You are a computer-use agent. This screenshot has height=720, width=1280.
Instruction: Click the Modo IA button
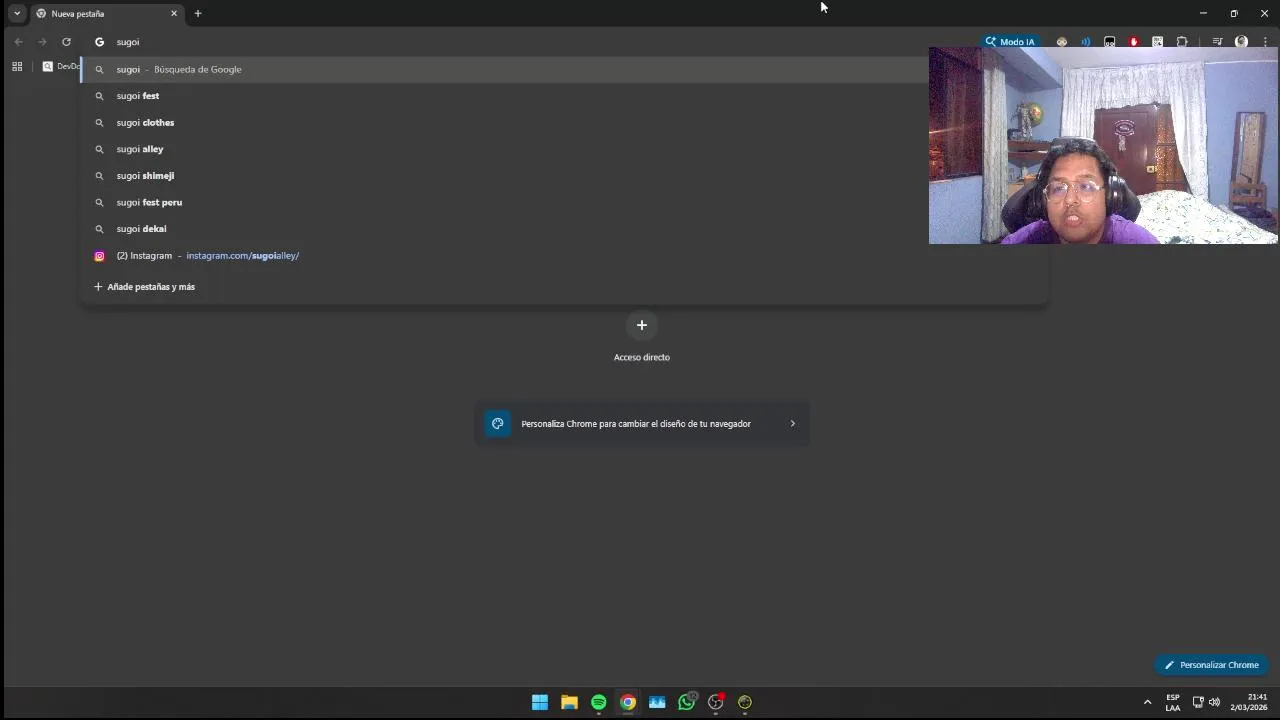coord(1010,42)
